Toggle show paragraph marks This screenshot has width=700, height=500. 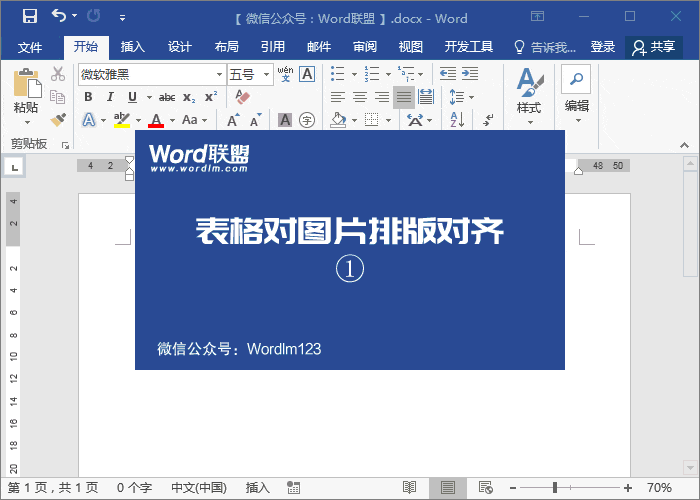(488, 120)
